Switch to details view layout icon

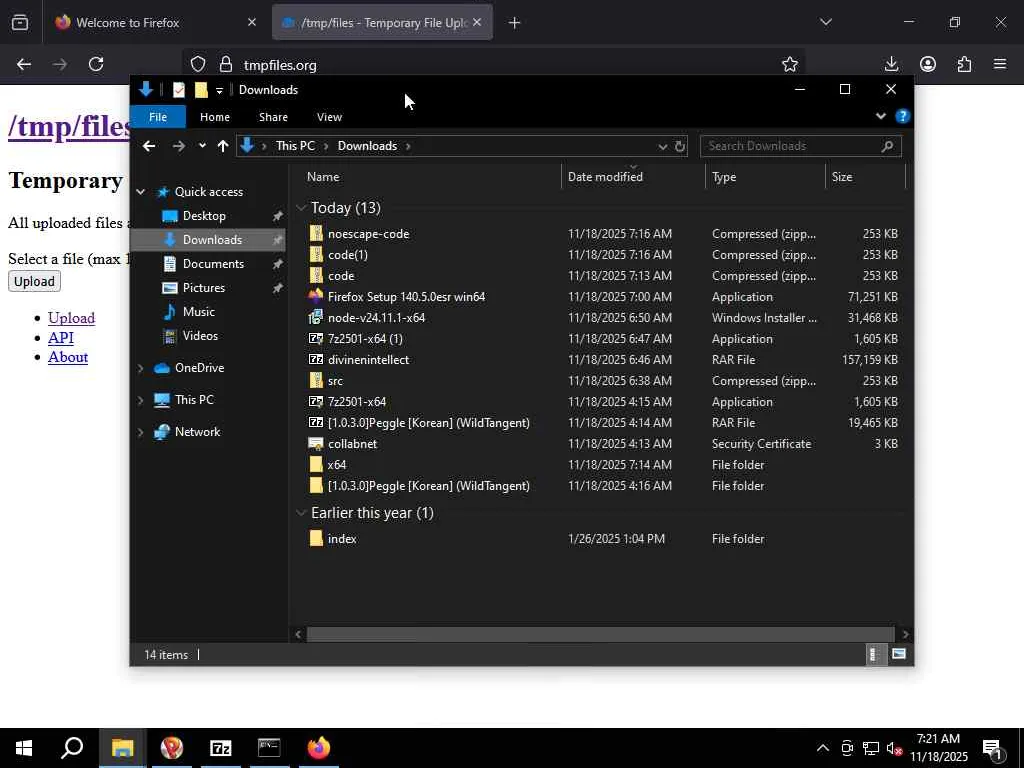click(x=874, y=654)
